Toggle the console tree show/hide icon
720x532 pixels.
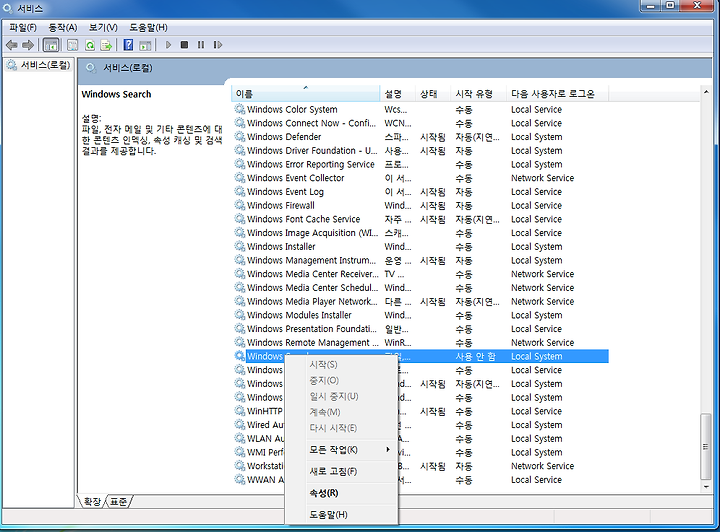pos(51,45)
